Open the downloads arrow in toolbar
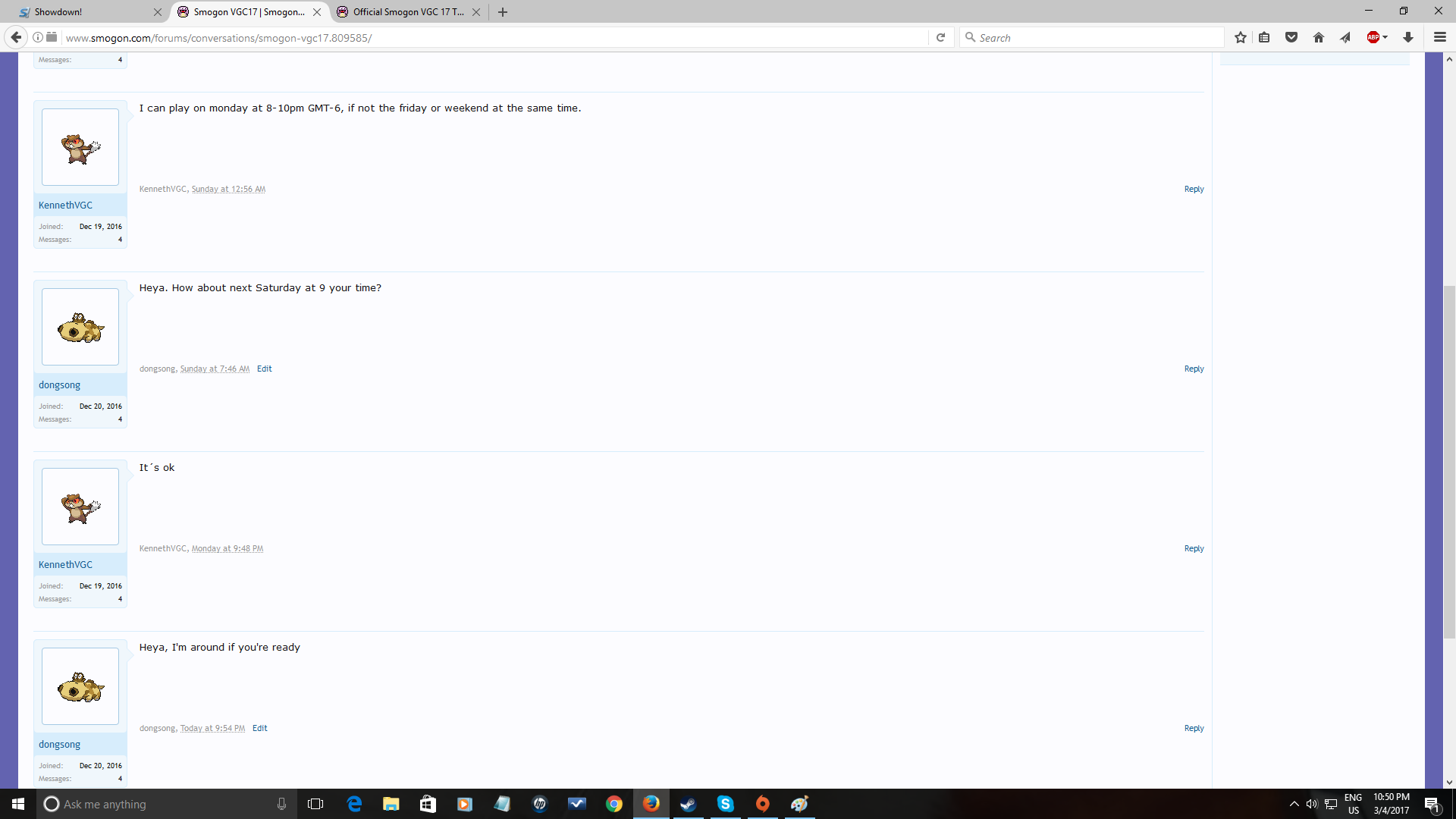This screenshot has height=819, width=1456. click(x=1408, y=37)
